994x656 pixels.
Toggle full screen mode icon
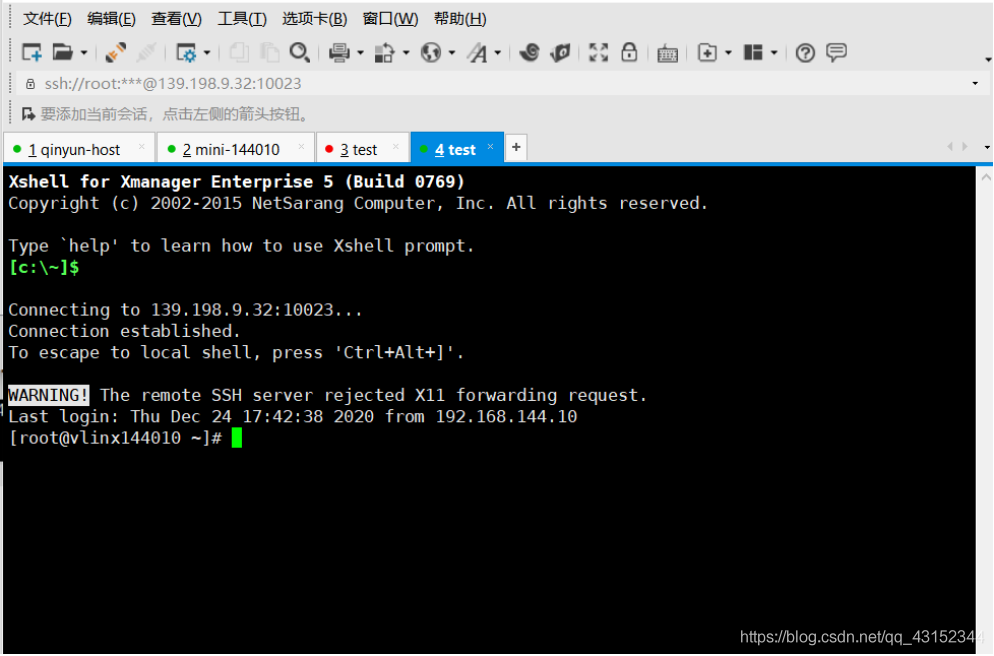pos(598,52)
